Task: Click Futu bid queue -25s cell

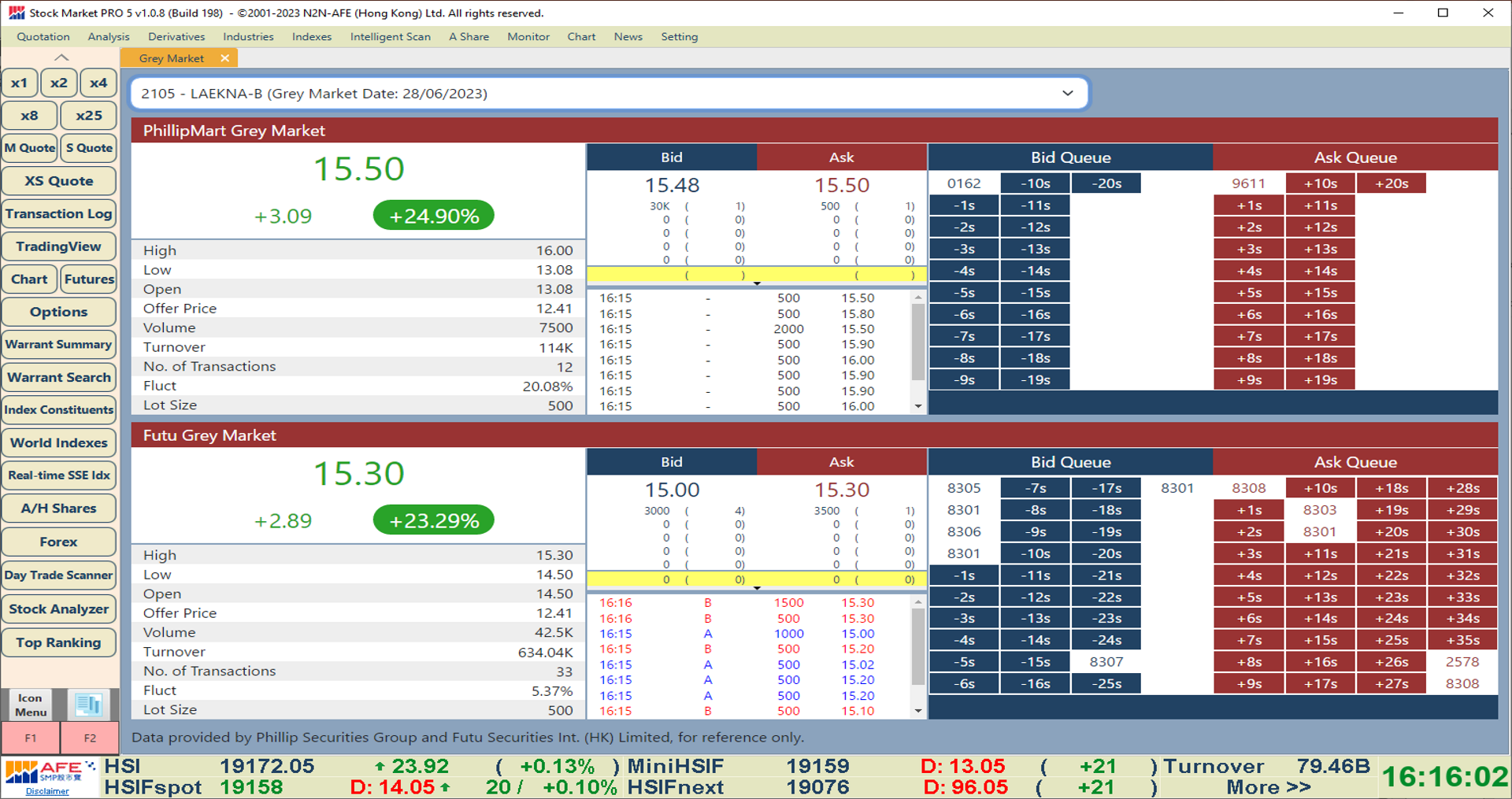Action: click(1106, 684)
